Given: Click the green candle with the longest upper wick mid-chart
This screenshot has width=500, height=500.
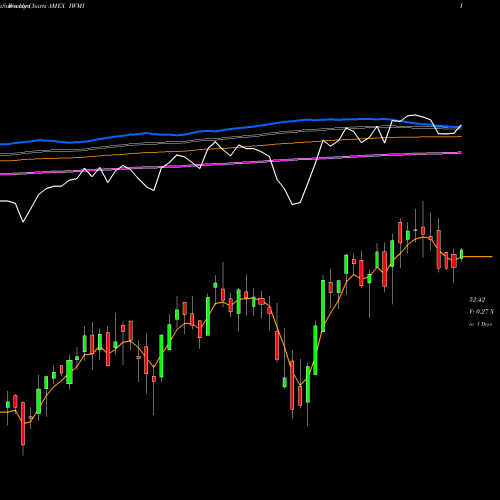Looking at the screenshot, I should tap(223, 295).
